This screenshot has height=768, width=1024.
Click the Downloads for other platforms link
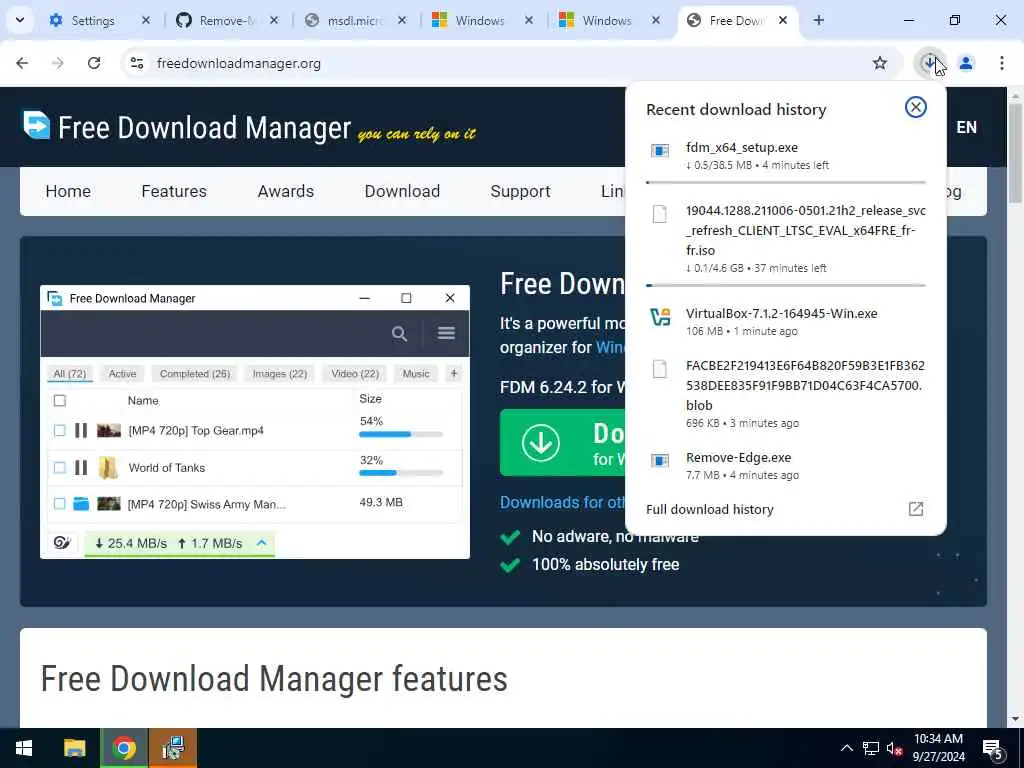tap(562, 502)
